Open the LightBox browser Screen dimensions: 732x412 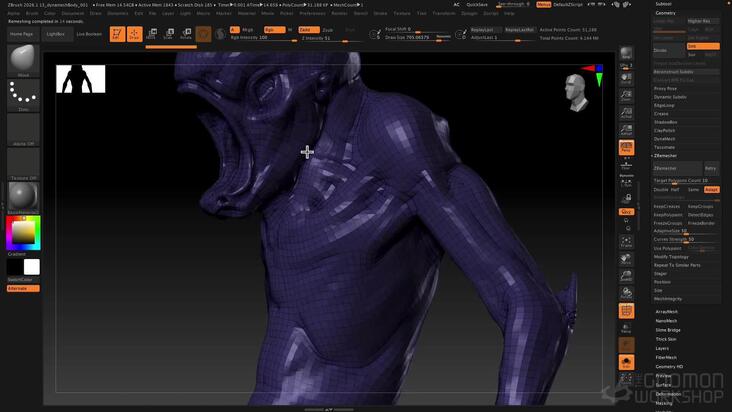tap(56, 34)
